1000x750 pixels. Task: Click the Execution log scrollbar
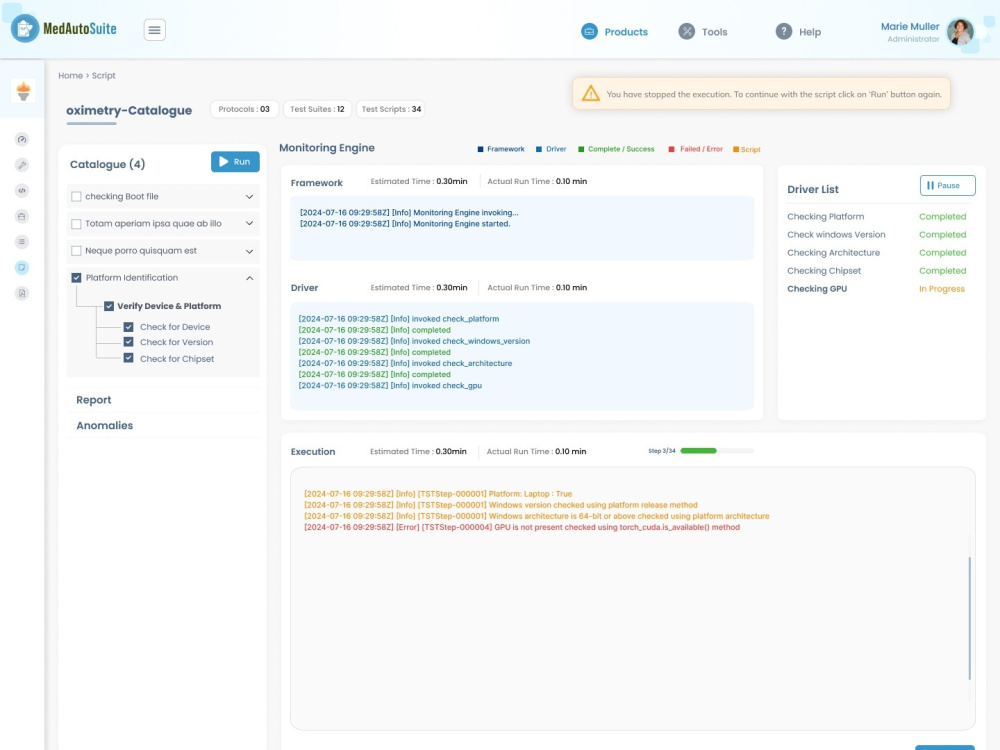(969, 618)
